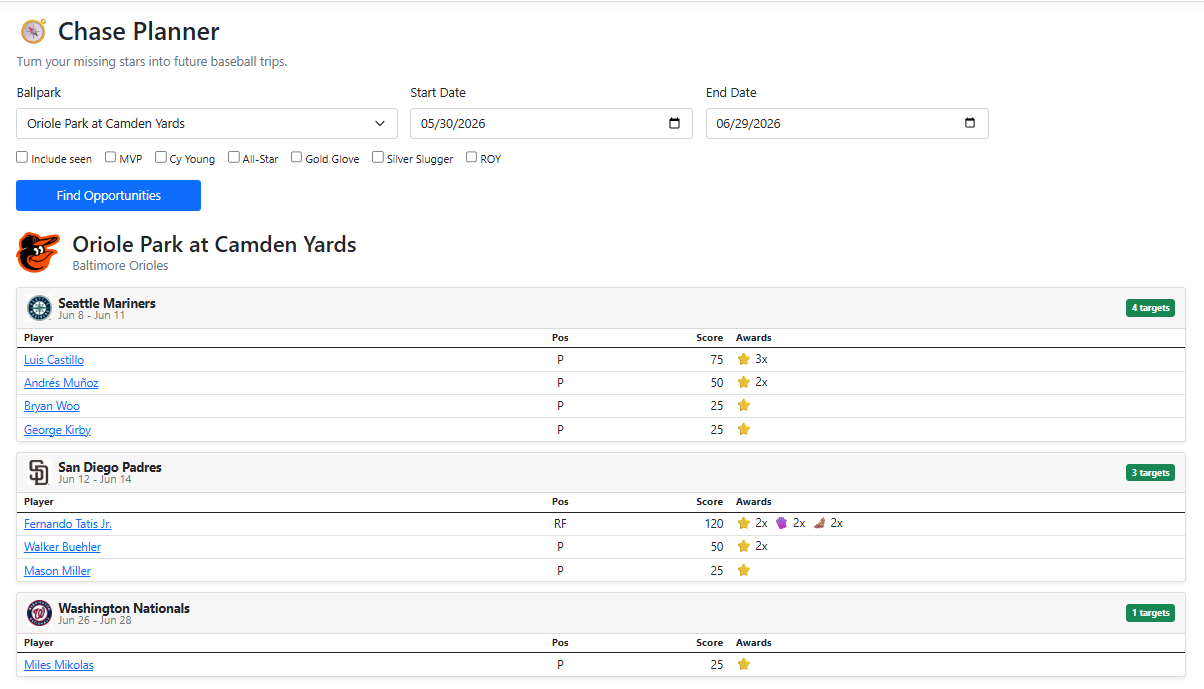The width and height of the screenshot is (1204, 689).
Task: Click Fernando Tatis Jr.'s score 120
Action: (x=713, y=524)
